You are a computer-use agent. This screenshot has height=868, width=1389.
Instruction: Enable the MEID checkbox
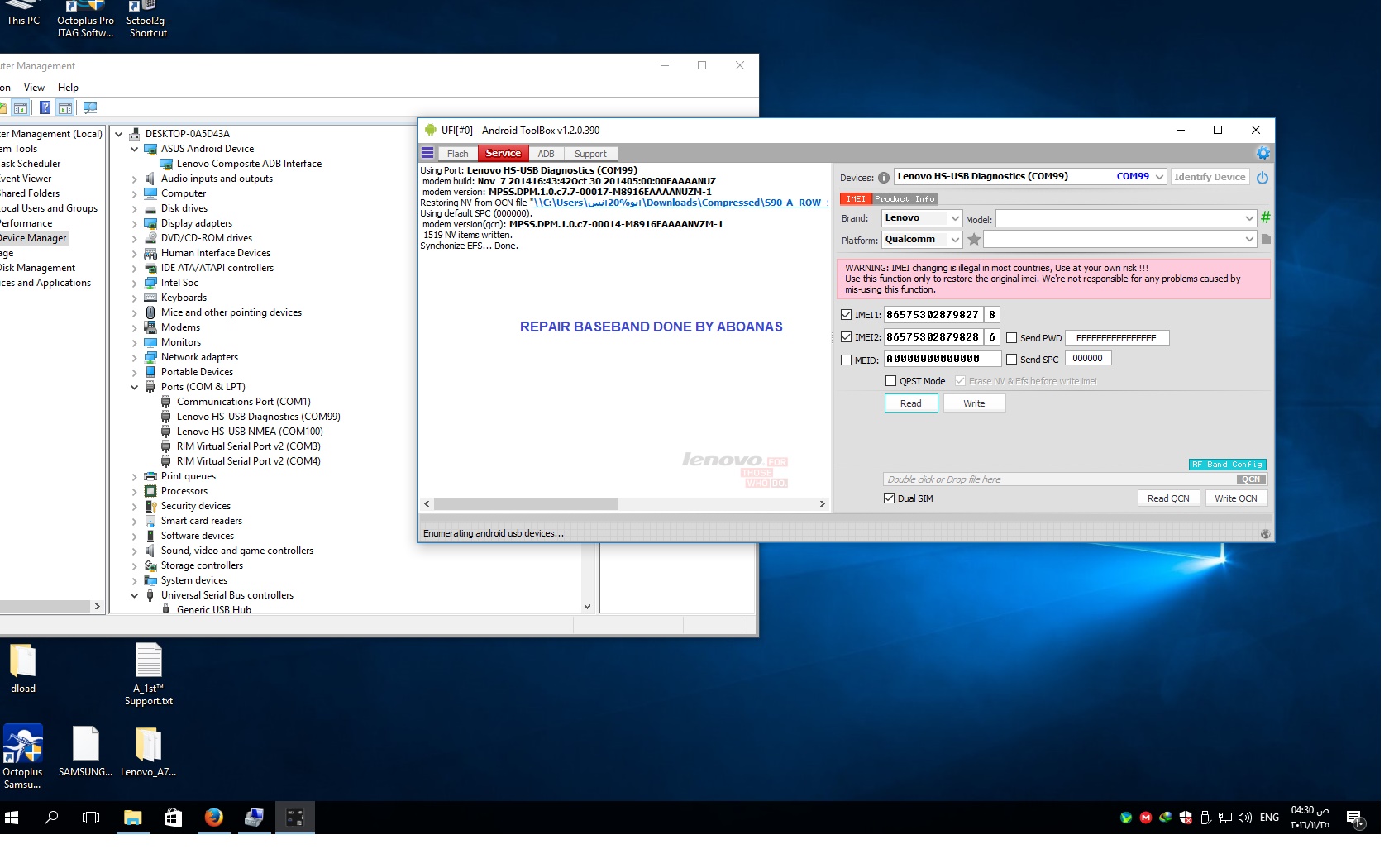pos(846,360)
